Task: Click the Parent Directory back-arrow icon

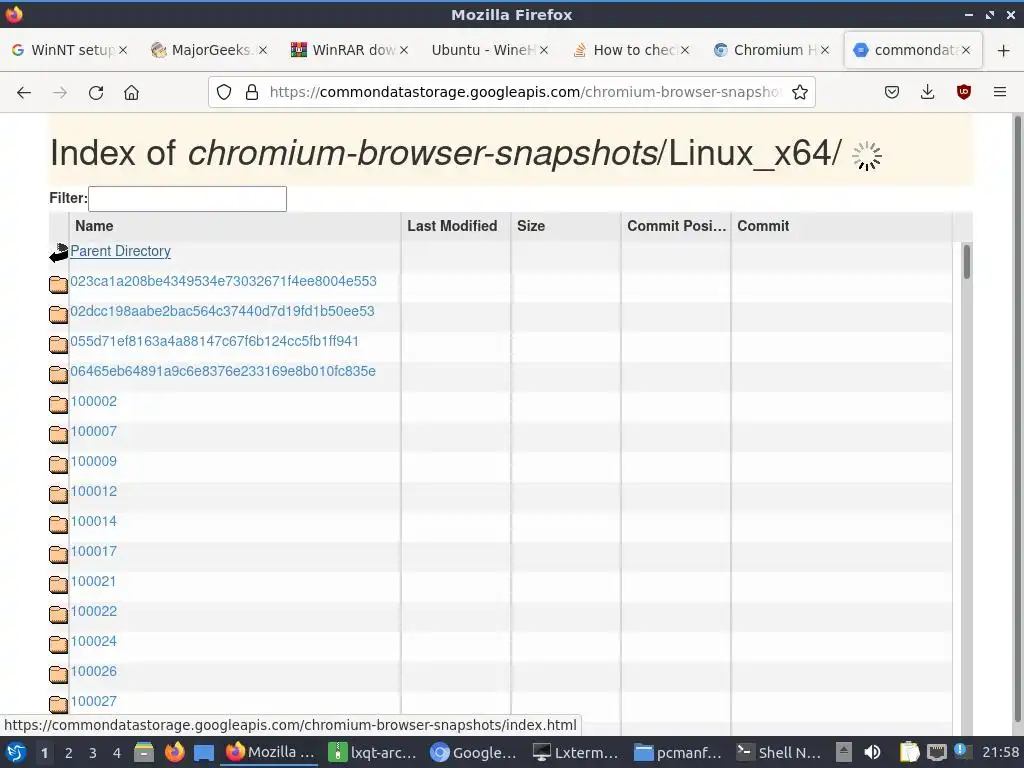Action: point(58,253)
